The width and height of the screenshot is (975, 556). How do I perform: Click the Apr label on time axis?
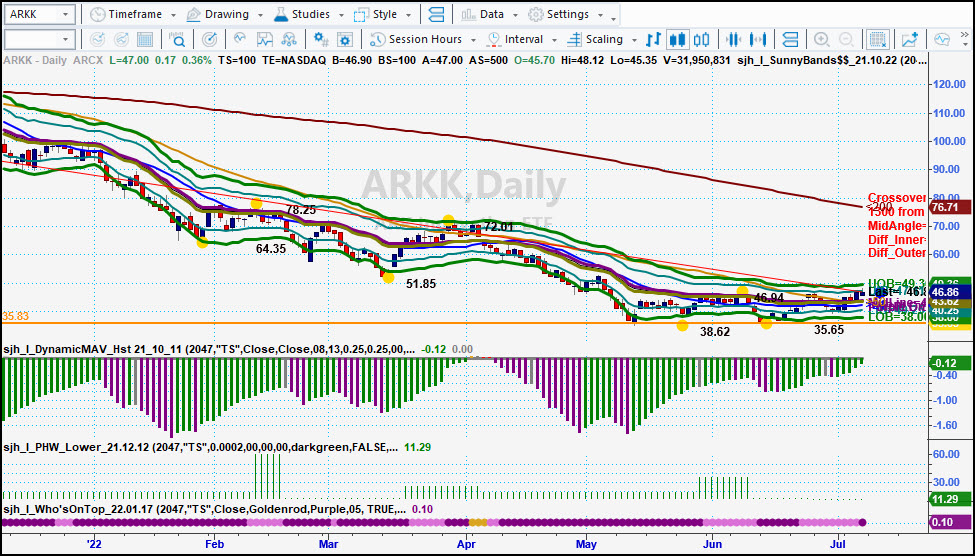tap(466, 544)
